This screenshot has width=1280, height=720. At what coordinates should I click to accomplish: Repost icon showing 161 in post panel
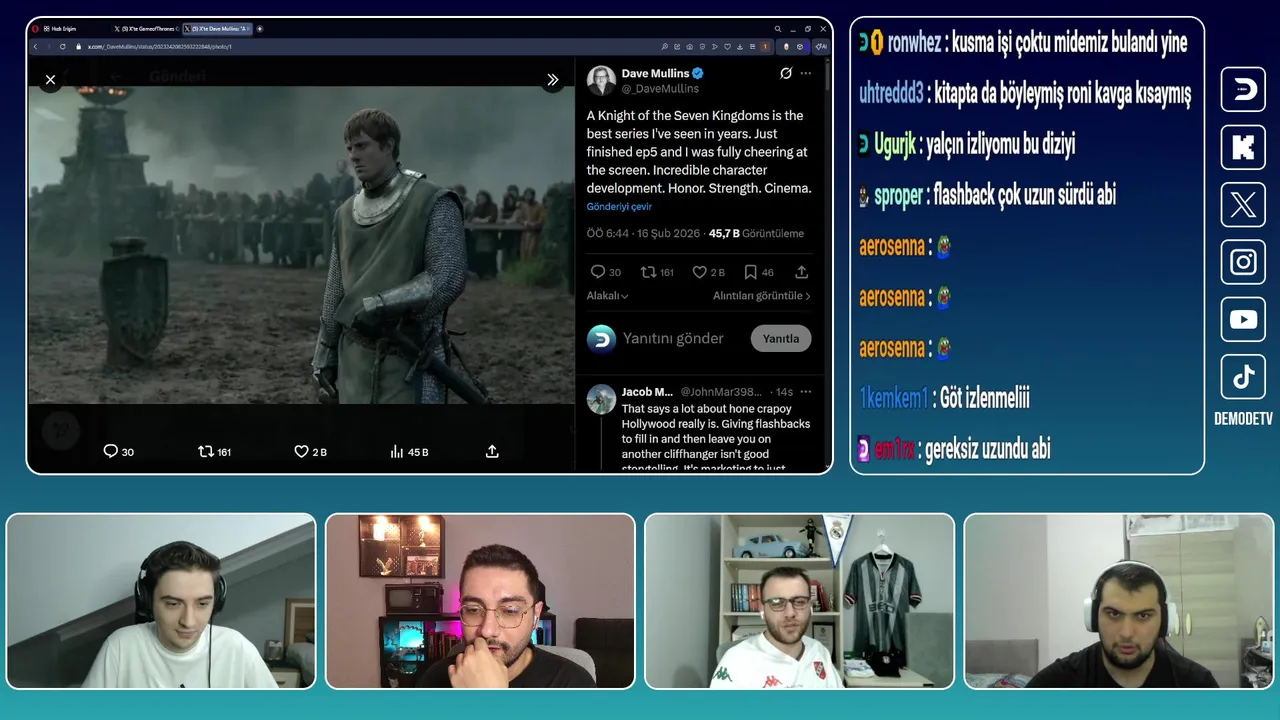pyautogui.click(x=648, y=272)
